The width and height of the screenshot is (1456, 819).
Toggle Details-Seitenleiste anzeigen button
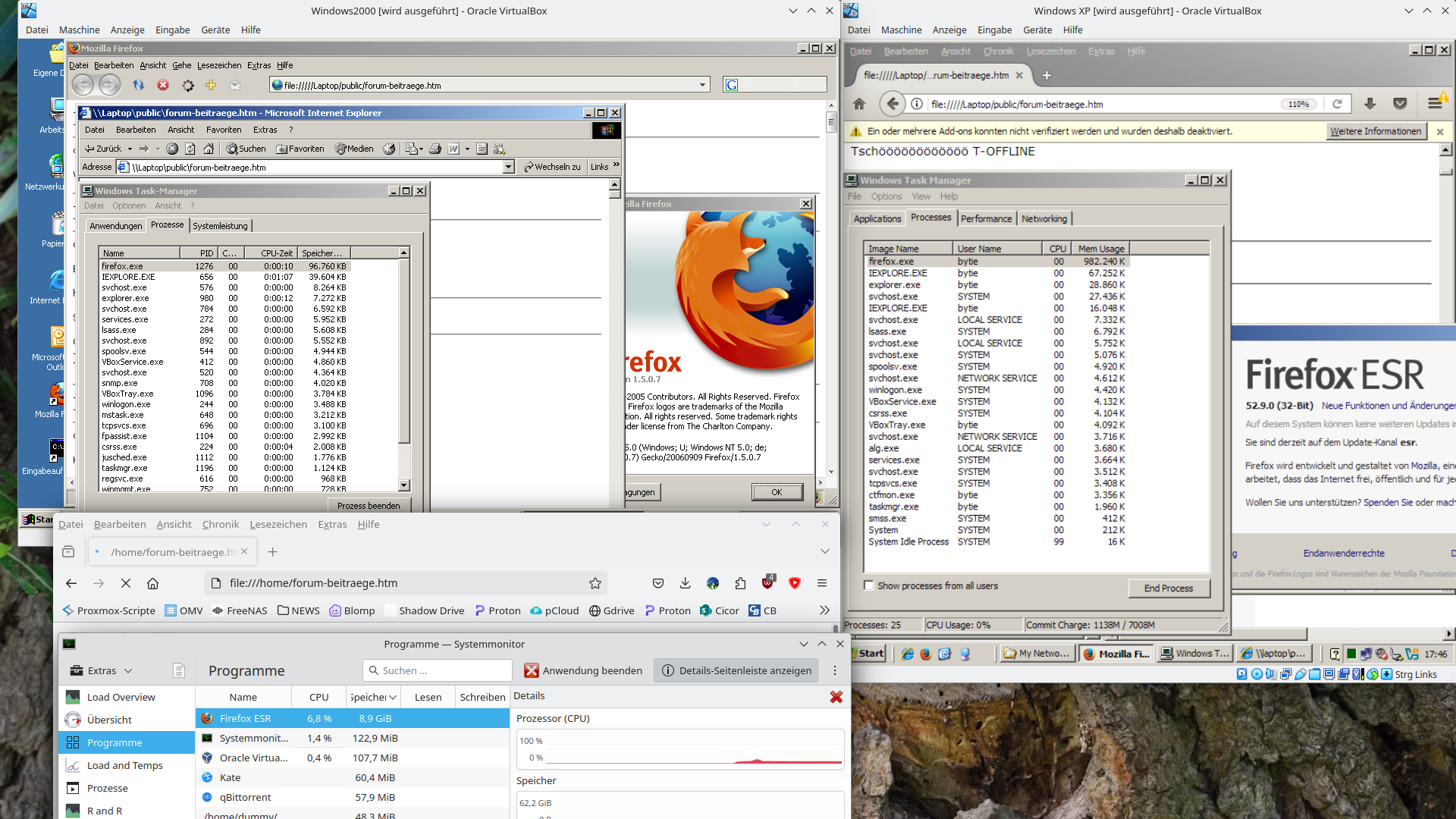[737, 670]
